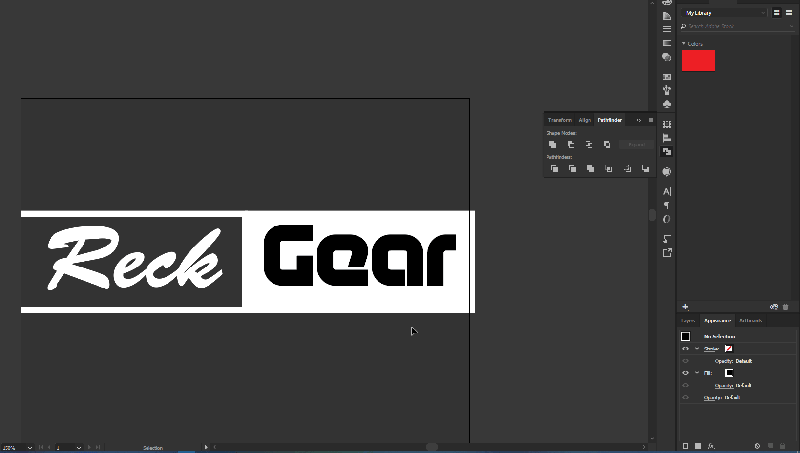Apply Exclude shape mode
The height and width of the screenshot is (453, 800).
(607, 145)
